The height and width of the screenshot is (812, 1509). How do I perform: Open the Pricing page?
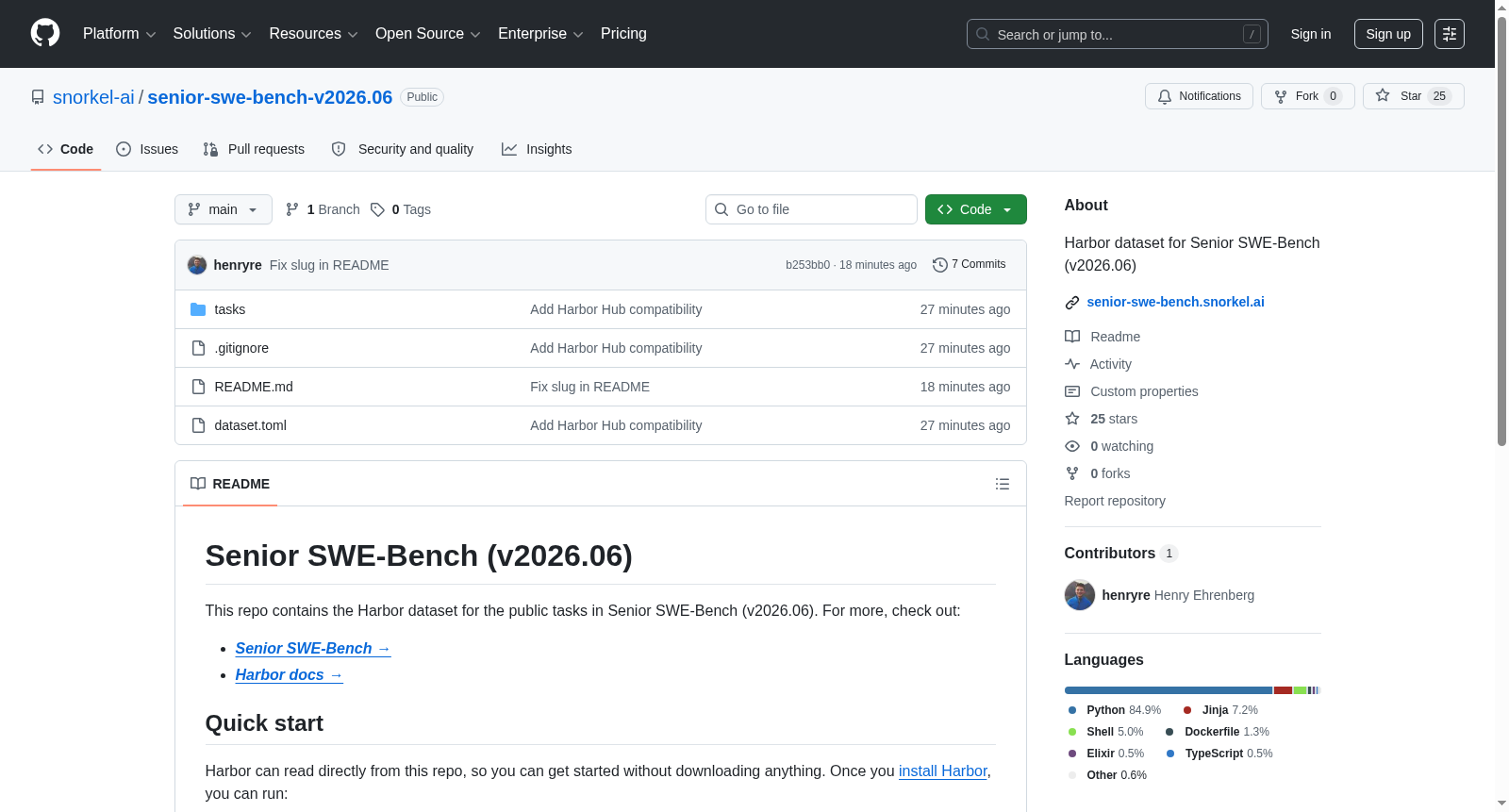pos(623,34)
